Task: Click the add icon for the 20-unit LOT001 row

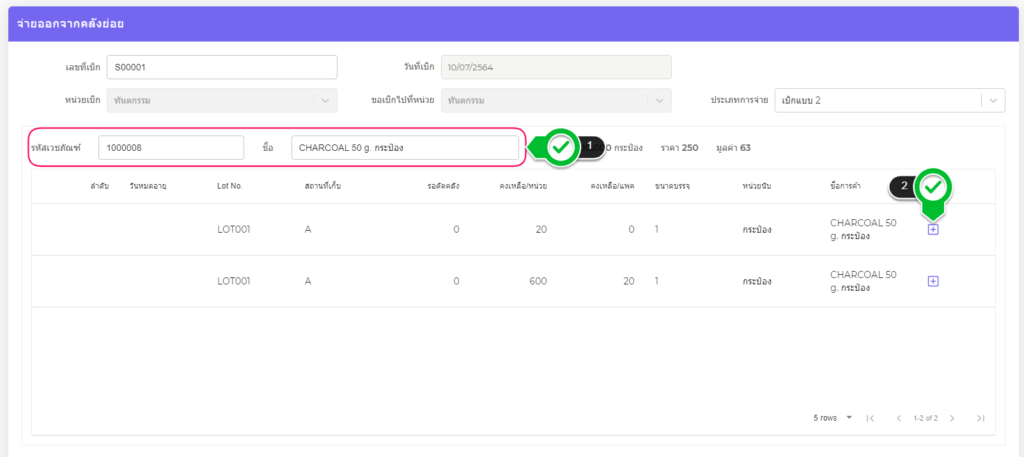Action: point(933,229)
